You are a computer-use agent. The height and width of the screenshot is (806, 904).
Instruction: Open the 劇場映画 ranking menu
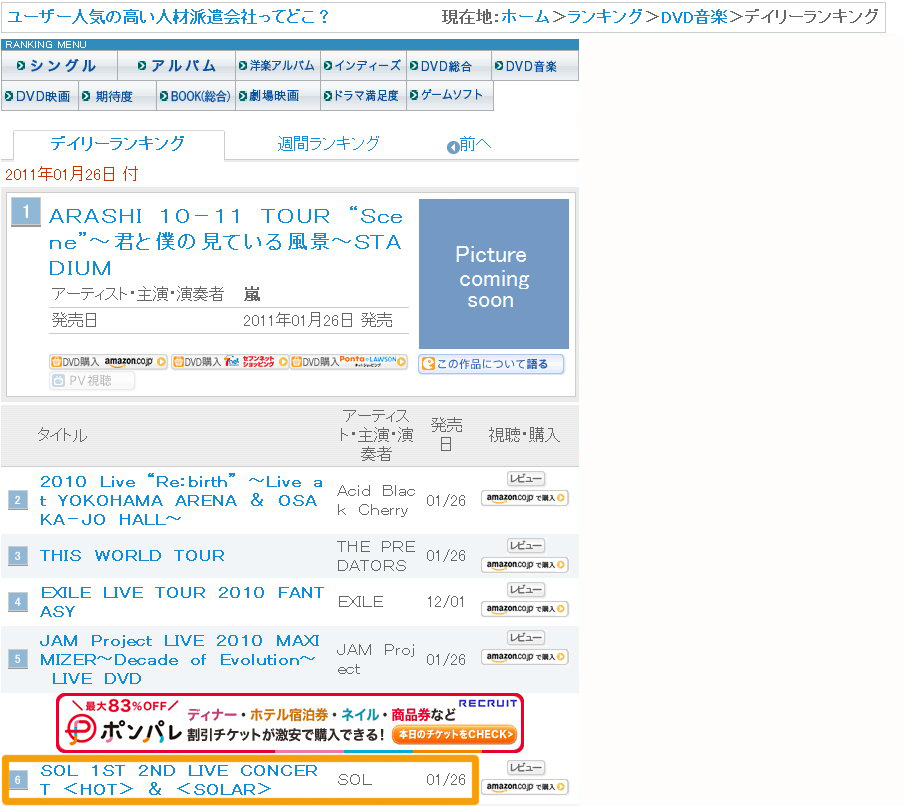click(277, 96)
